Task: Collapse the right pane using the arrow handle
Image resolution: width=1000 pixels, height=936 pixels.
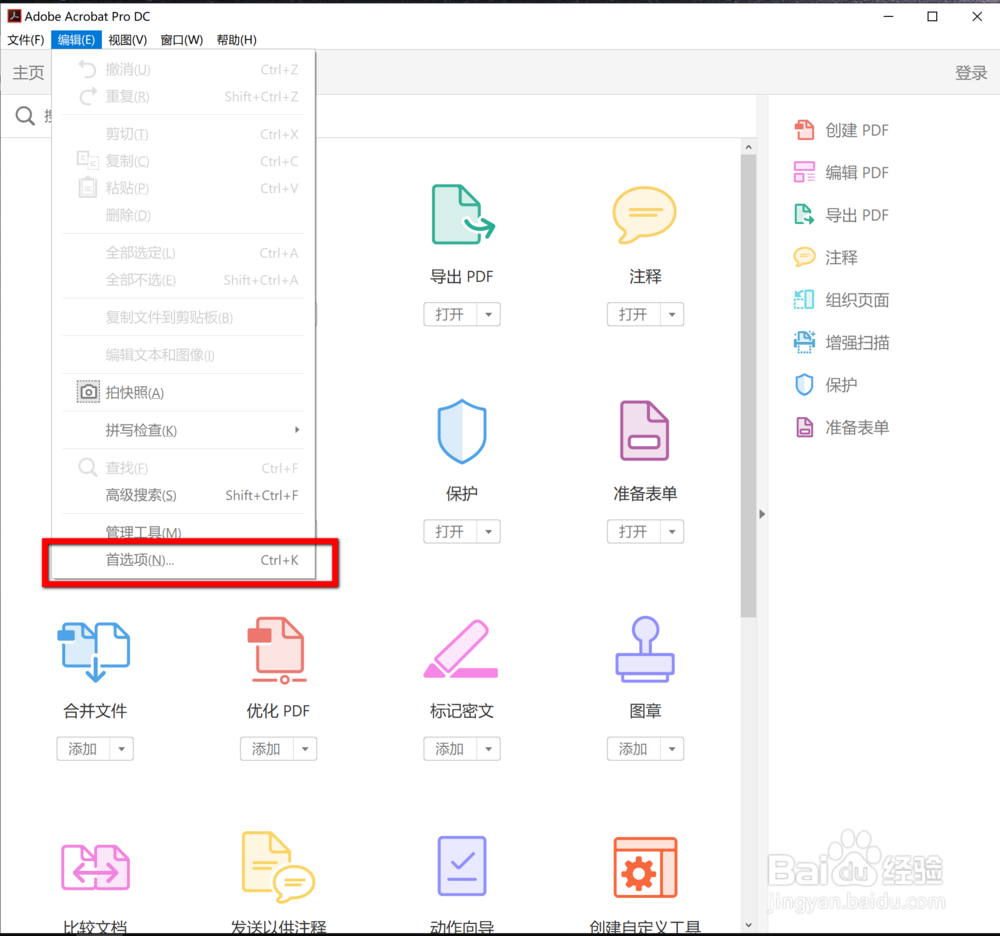Action: (x=761, y=514)
